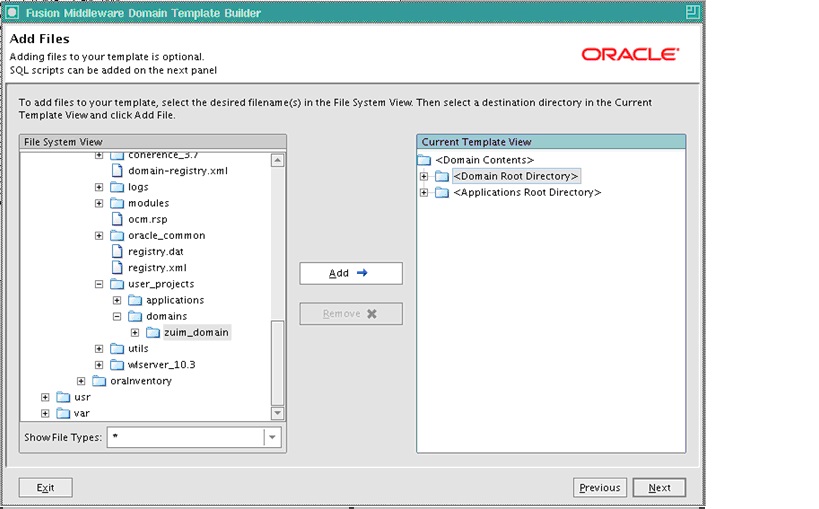Viewport: 819px width, 509px height.
Task: Expand the applications folder
Action: click(x=117, y=300)
